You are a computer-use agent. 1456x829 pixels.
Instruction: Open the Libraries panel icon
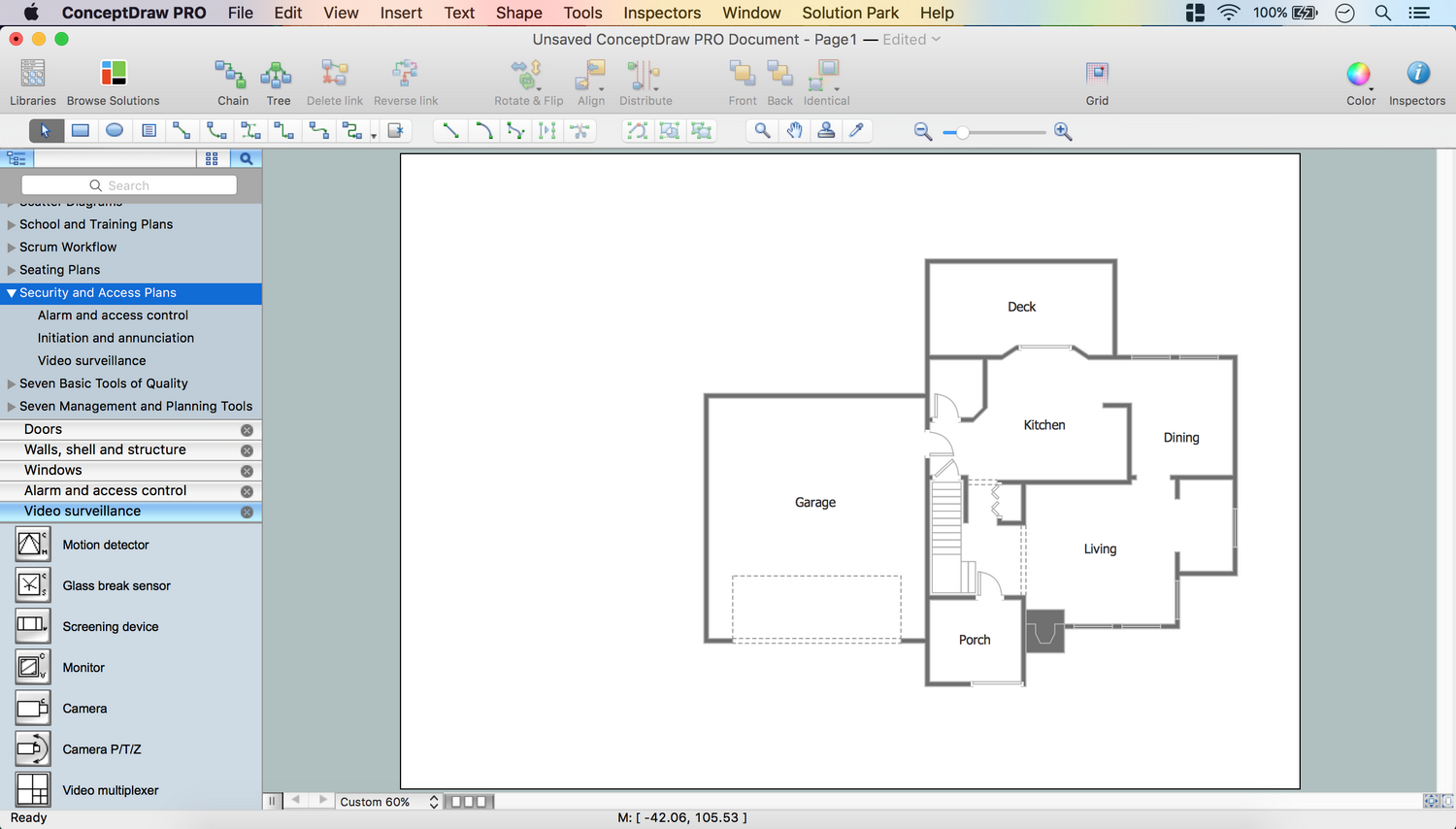pos(33,75)
